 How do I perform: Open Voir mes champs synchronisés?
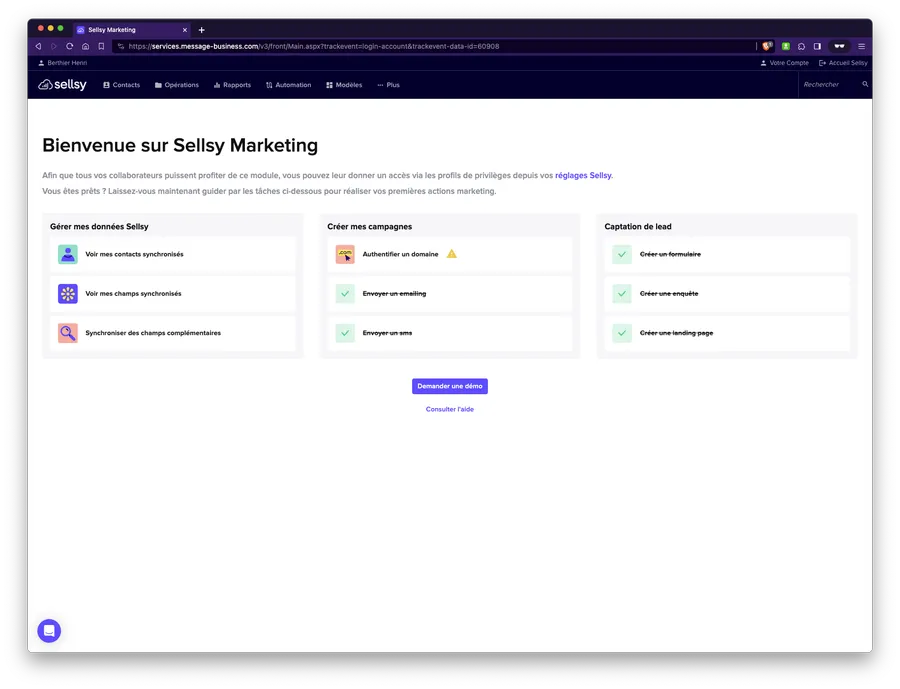pyautogui.click(x=173, y=293)
